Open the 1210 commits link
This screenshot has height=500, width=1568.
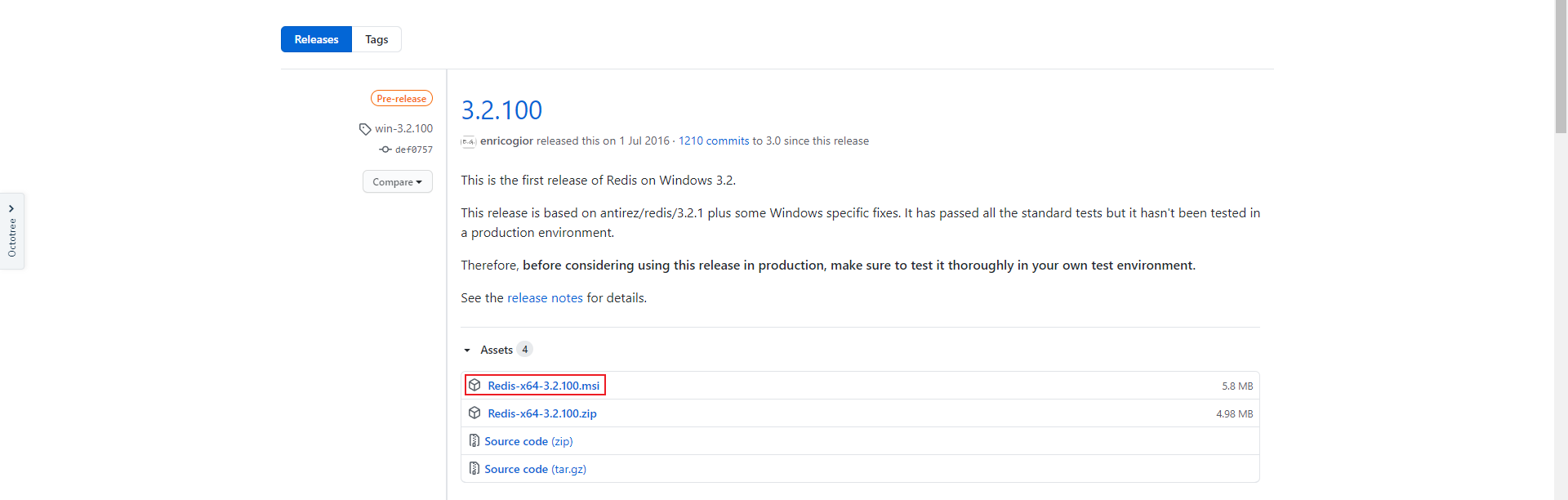point(713,141)
